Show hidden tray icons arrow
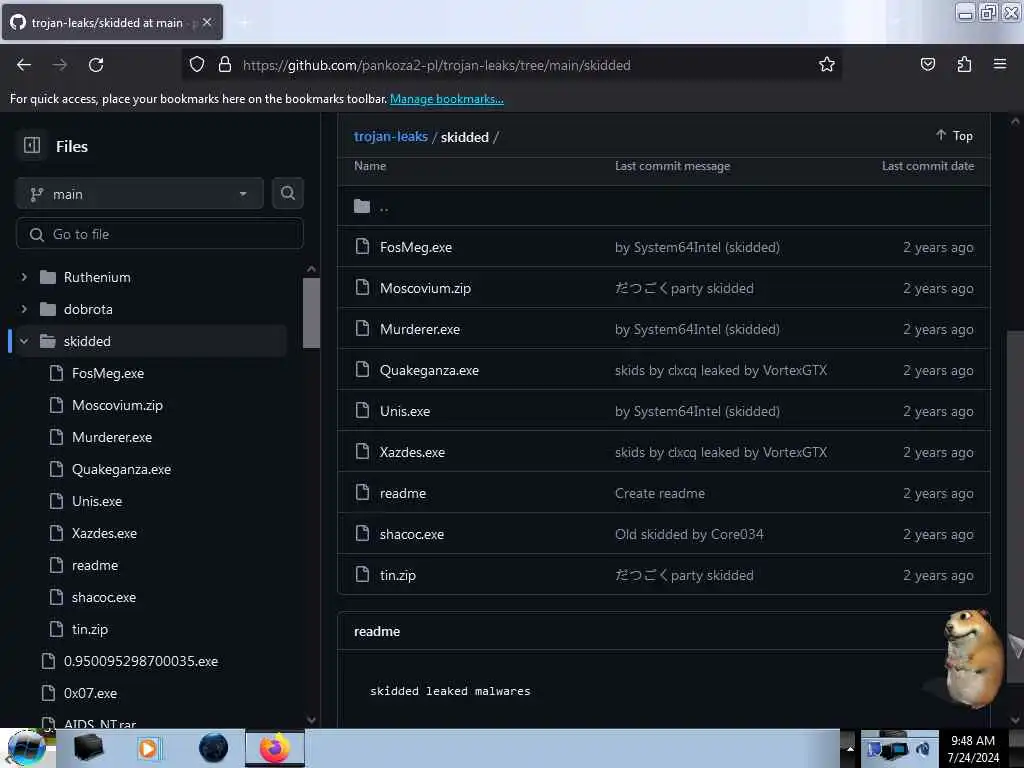The height and width of the screenshot is (768, 1024). coord(850,748)
